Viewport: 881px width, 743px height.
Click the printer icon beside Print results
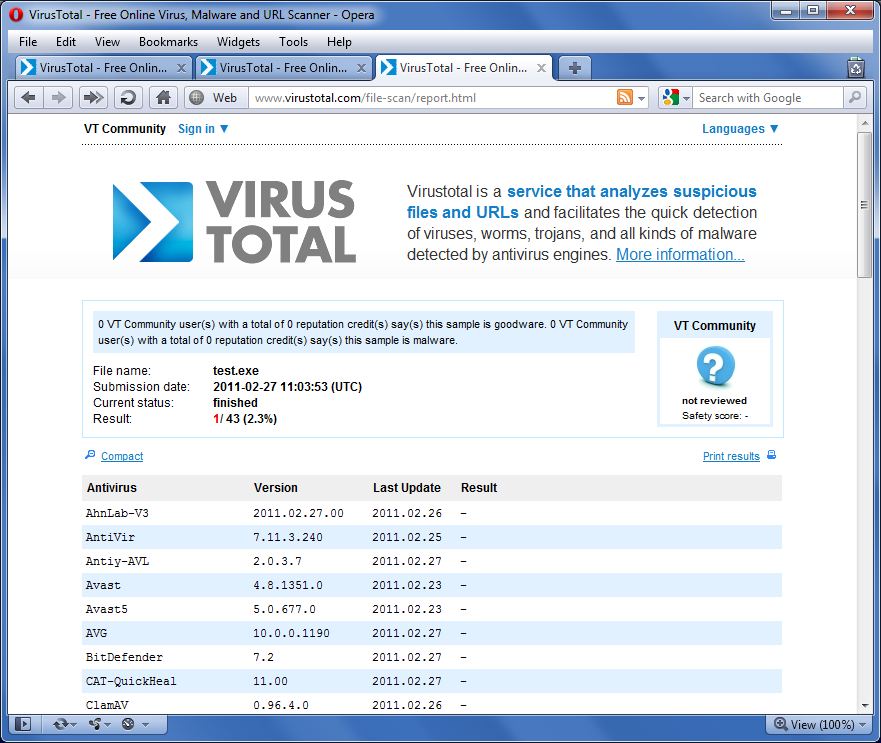(x=771, y=455)
